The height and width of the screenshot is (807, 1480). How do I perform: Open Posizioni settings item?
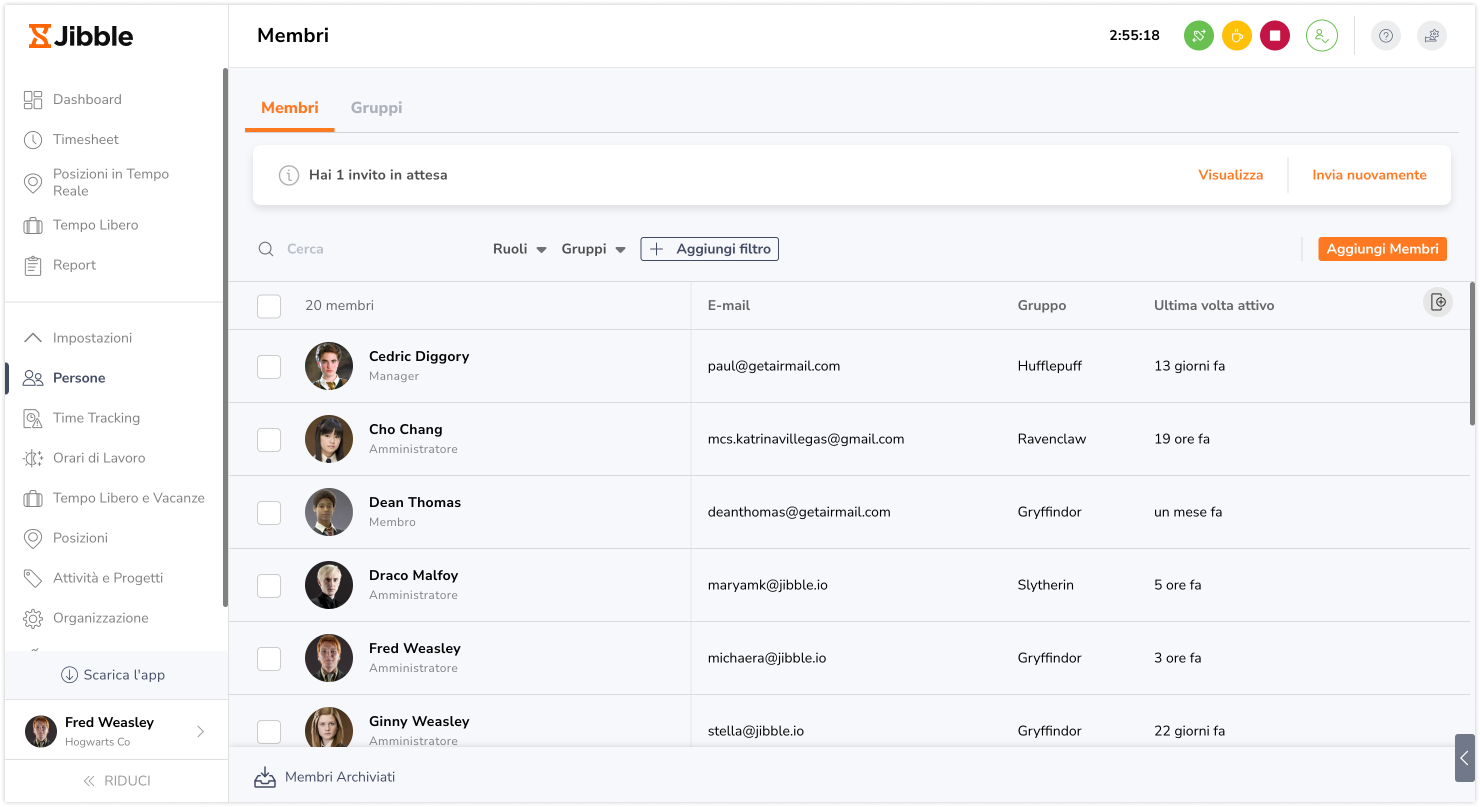(80, 538)
